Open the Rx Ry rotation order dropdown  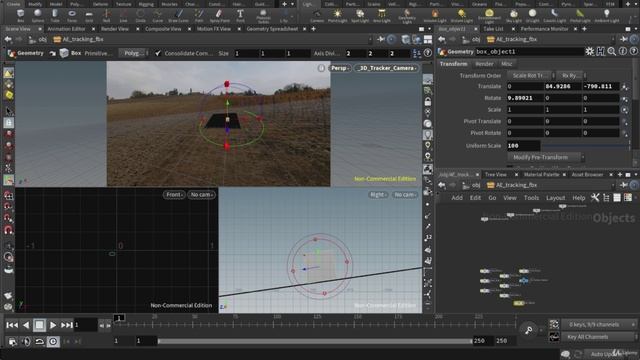click(571, 76)
